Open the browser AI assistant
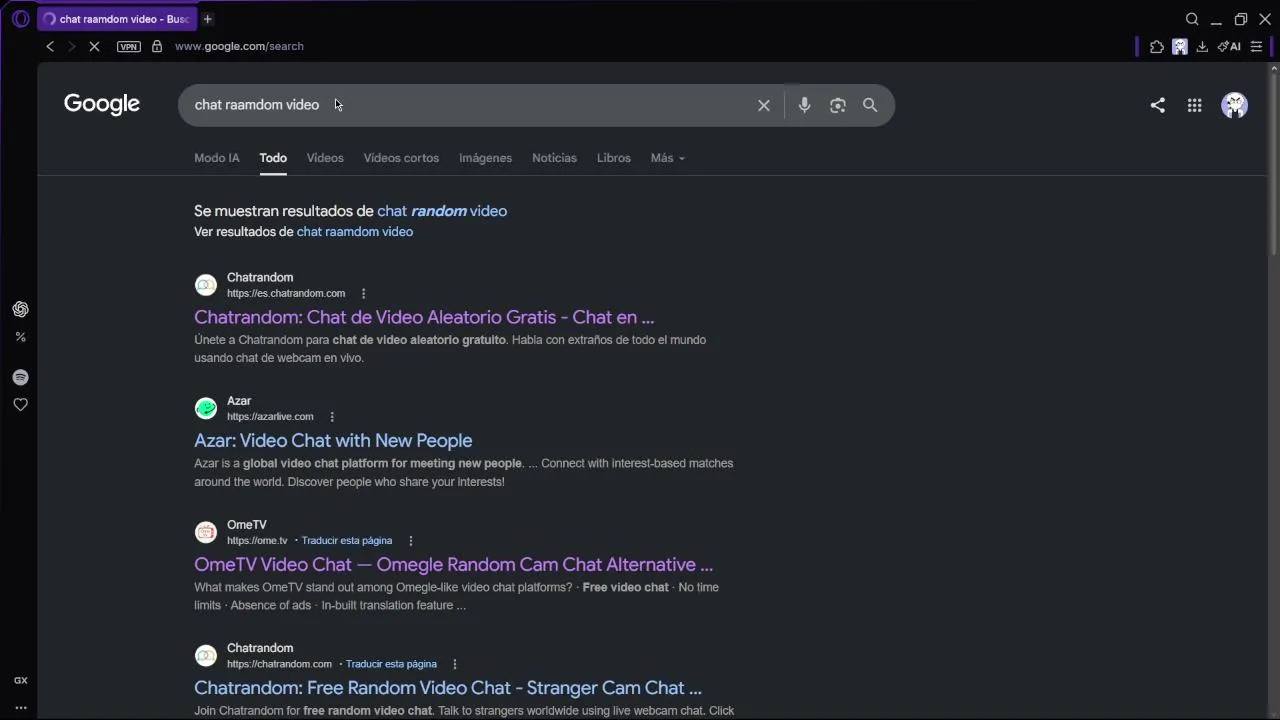This screenshot has height=720, width=1280. (1229, 46)
